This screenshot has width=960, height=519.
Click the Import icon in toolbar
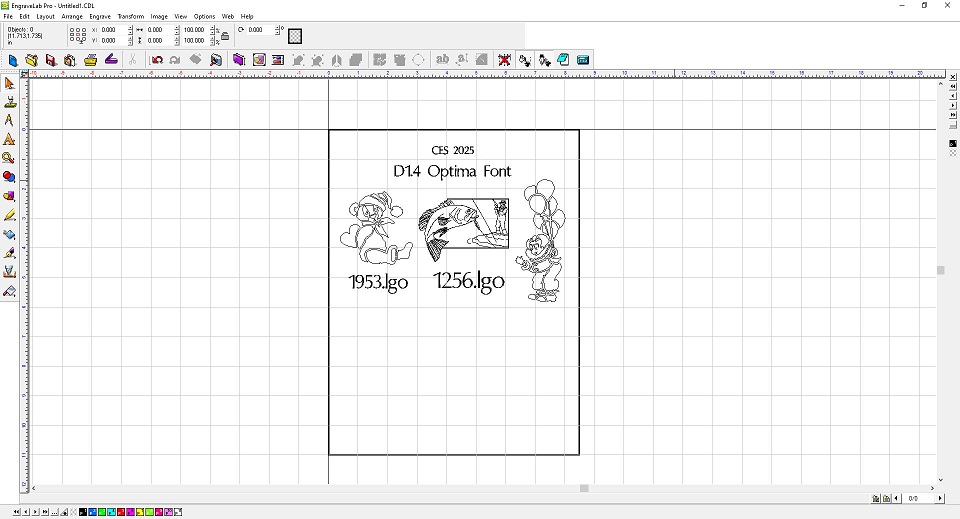pyautogui.click(x=70, y=60)
